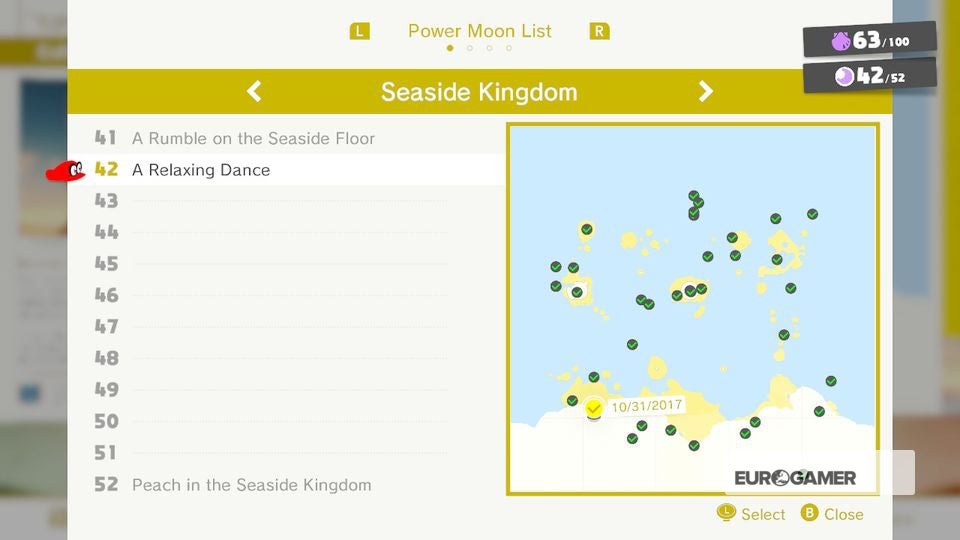Select moon 52 Peach in the Seaside Kingdom

(x=287, y=485)
